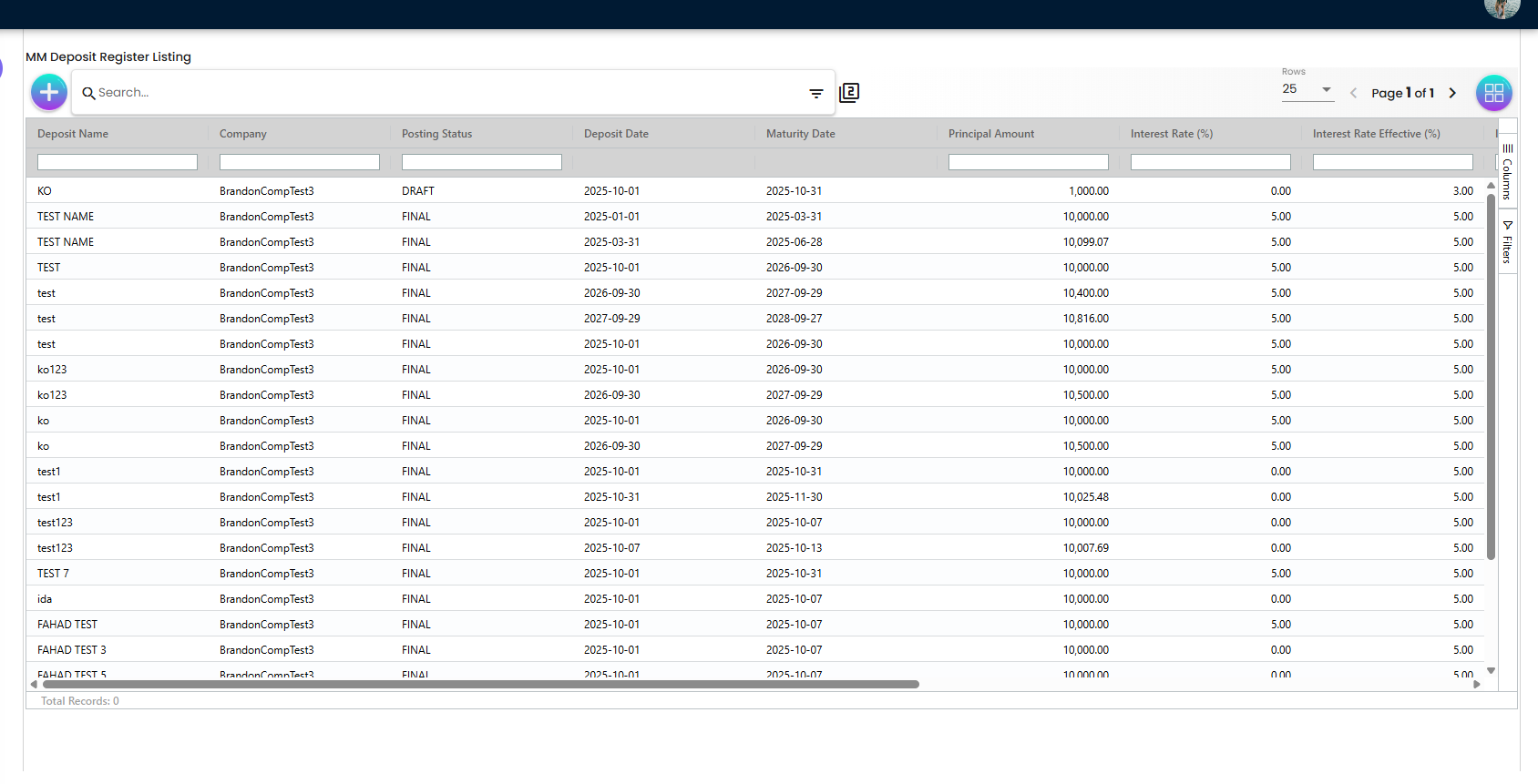Focus the Principal Amount filter box
Viewport: 1538px width, 784px height.
[1029, 162]
